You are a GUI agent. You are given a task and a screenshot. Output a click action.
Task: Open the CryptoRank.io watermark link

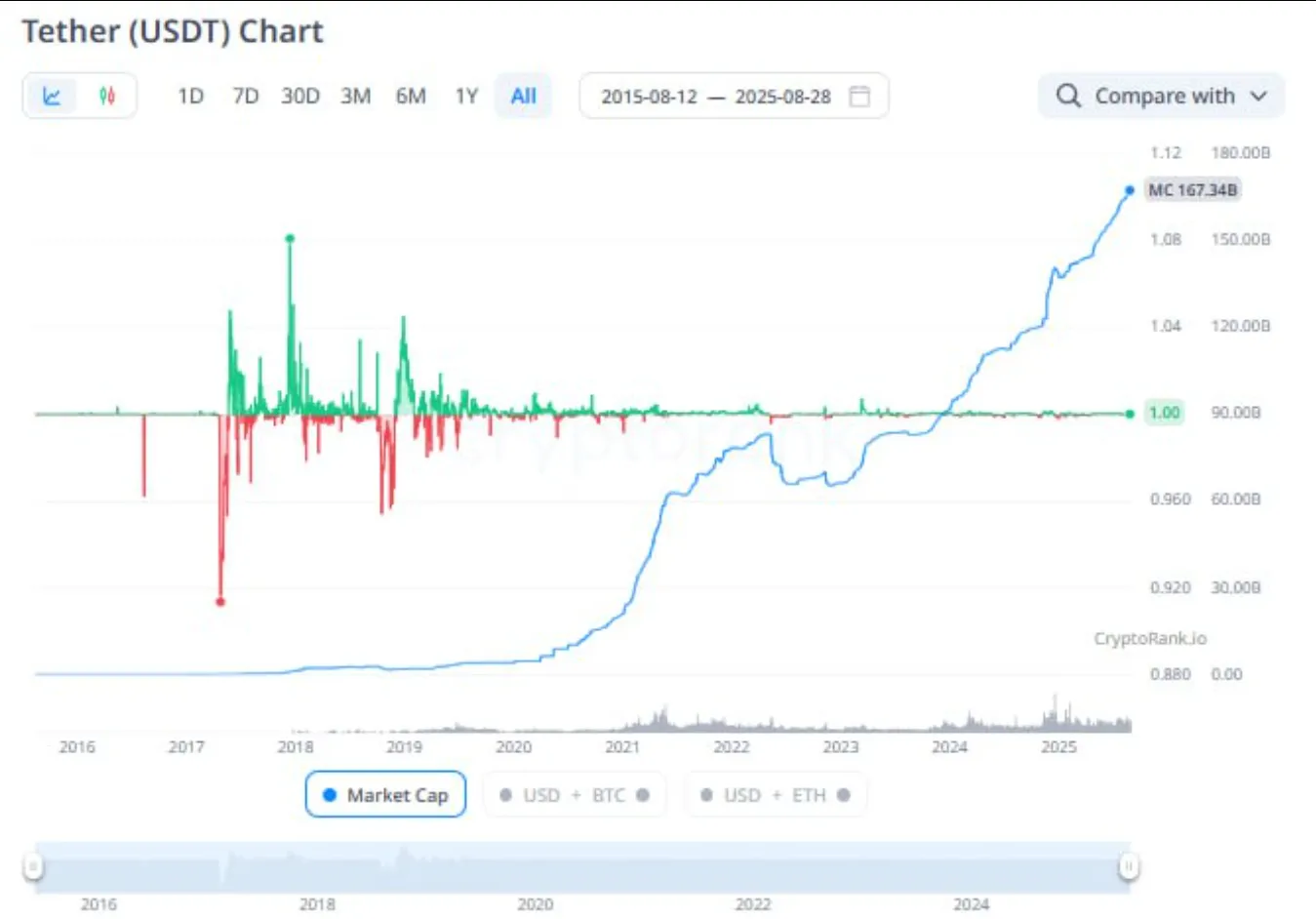pos(1149,638)
